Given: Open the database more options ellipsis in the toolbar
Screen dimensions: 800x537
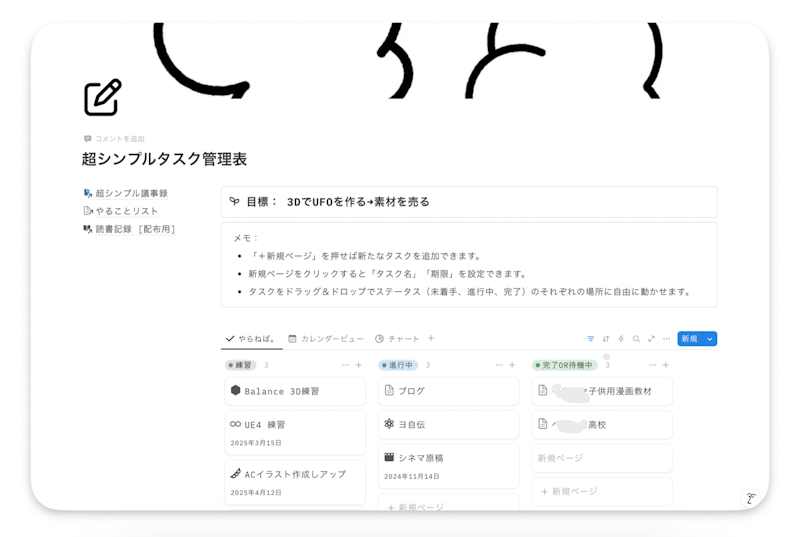Looking at the screenshot, I should click(x=666, y=339).
